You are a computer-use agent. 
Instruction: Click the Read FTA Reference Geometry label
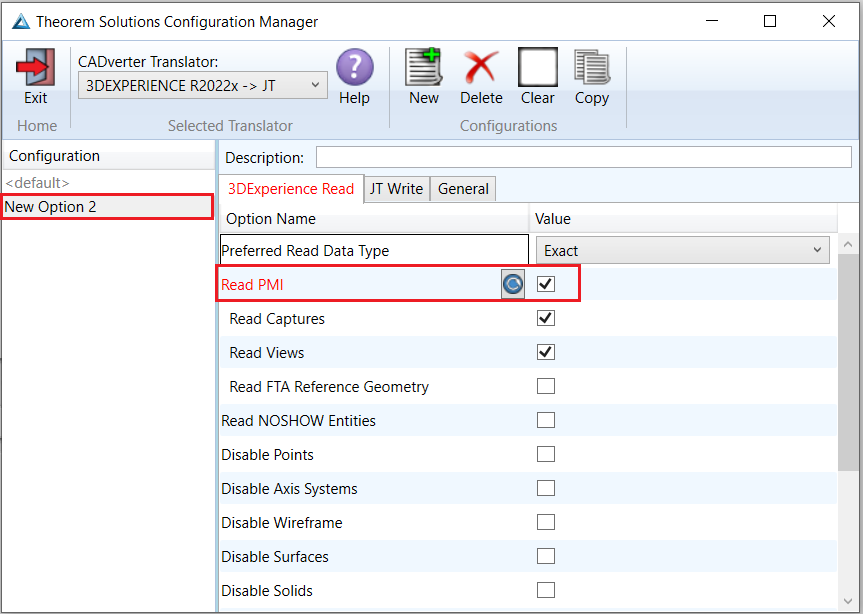point(329,387)
